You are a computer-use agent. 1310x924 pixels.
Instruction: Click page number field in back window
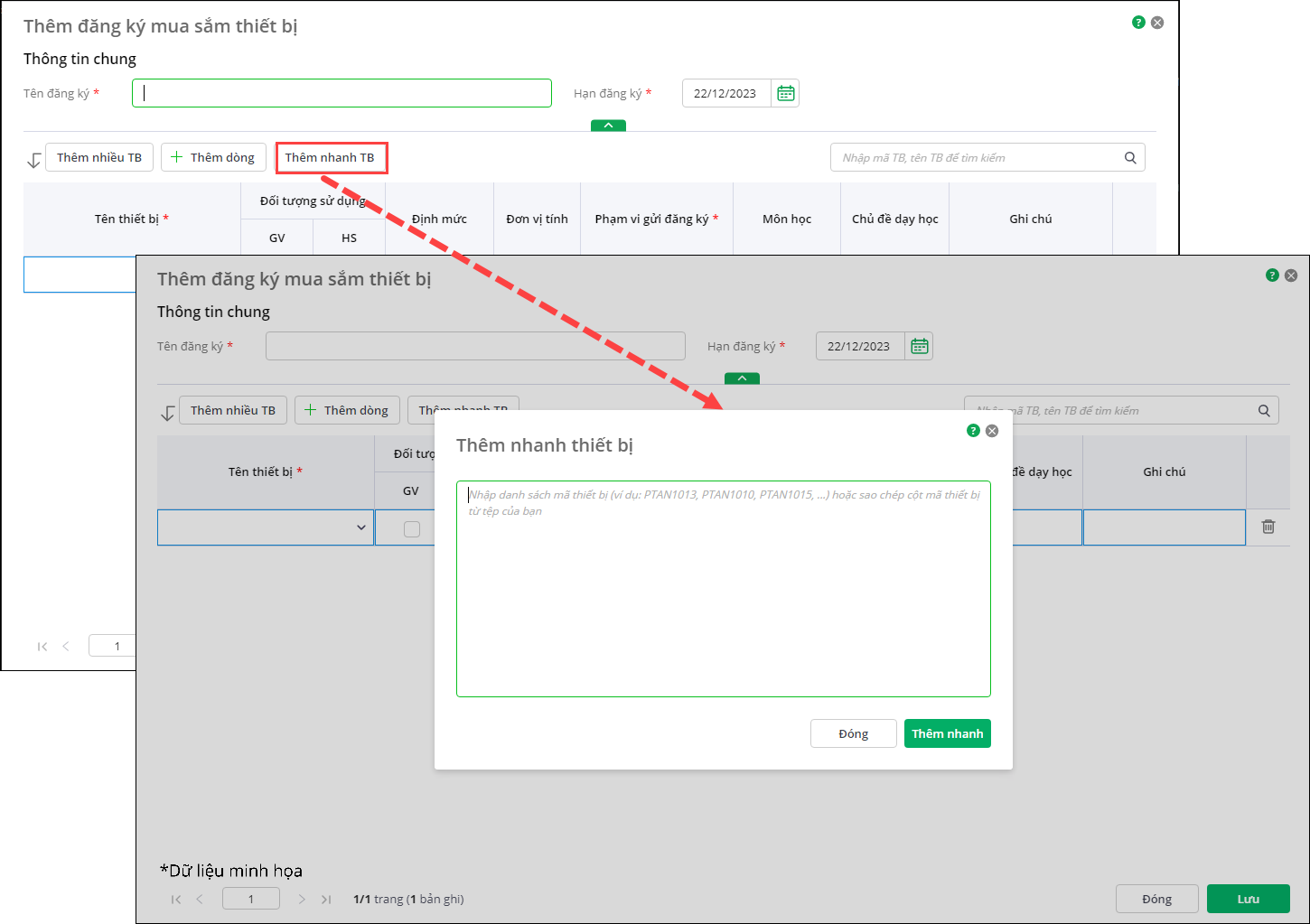pyautogui.click(x=112, y=646)
